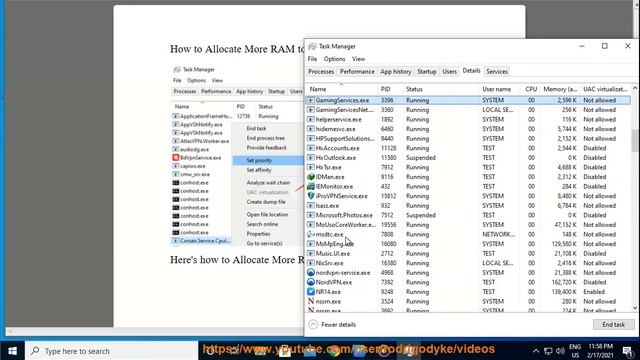This screenshot has width=640, height=360.
Task: Click the BdVpnService.exe icon in document image
Action: 176,158
